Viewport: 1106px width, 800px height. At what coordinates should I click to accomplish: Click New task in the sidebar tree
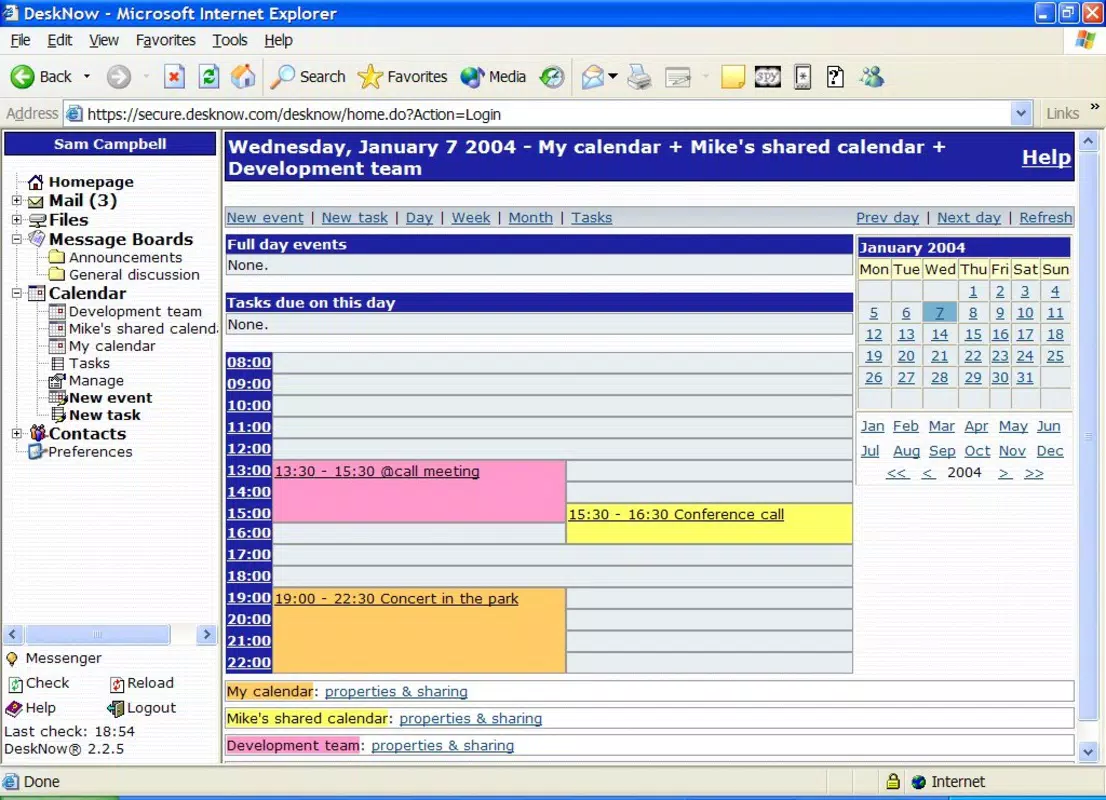click(104, 415)
